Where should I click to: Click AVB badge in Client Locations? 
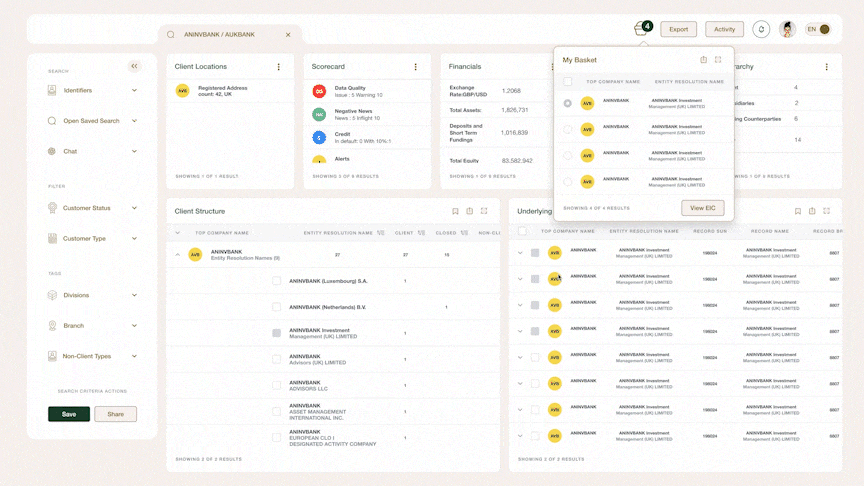[182, 91]
